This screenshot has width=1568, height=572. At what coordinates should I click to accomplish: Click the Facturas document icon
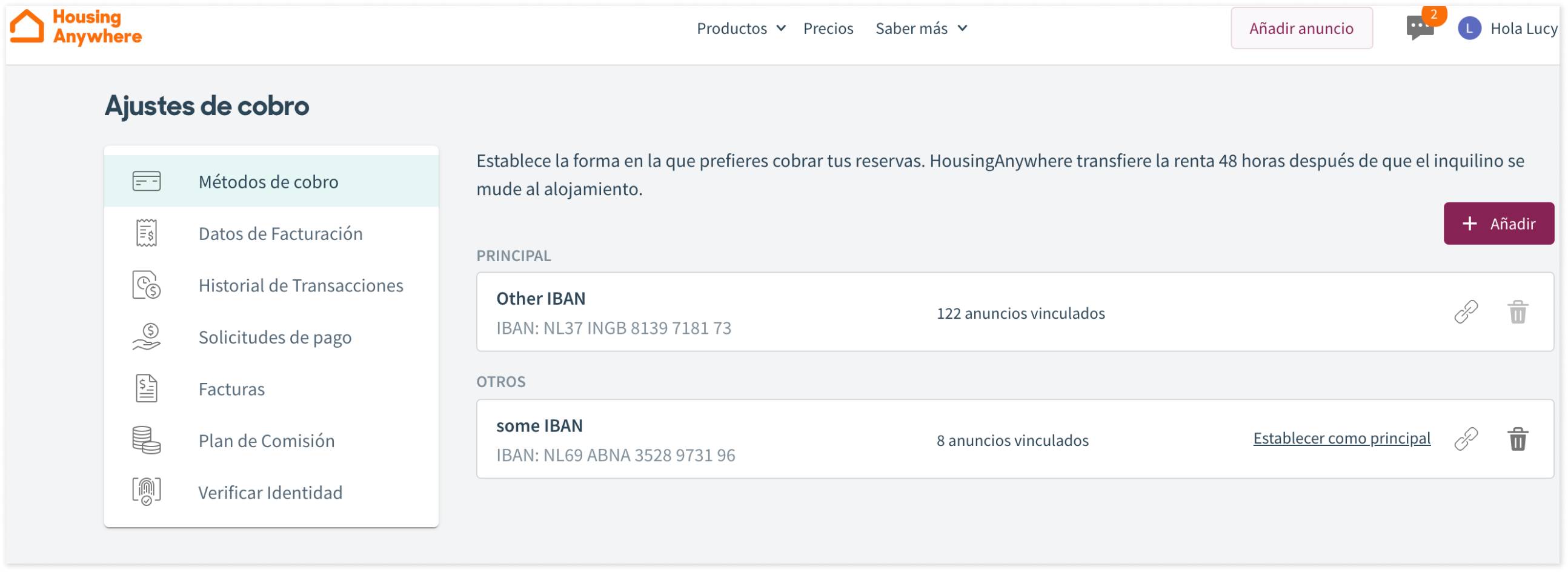coord(147,388)
